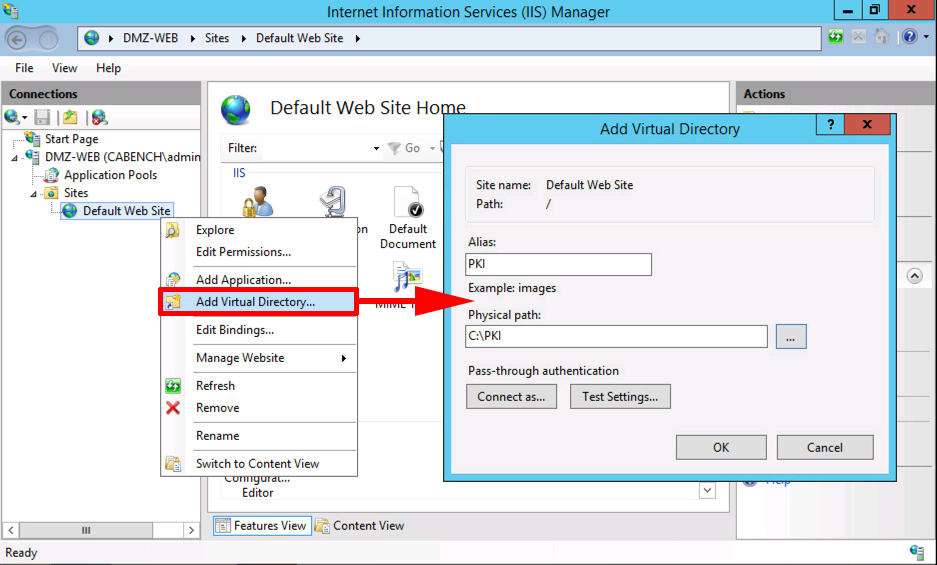The width and height of the screenshot is (937, 565).
Task: Click the help icon in Add Virtual Directory dialog
Action: 830,124
